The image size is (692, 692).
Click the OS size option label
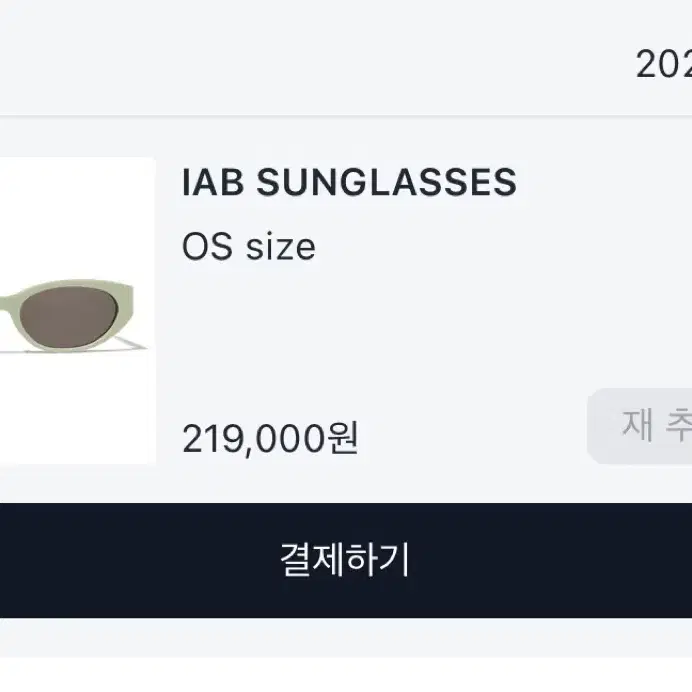tap(249, 247)
